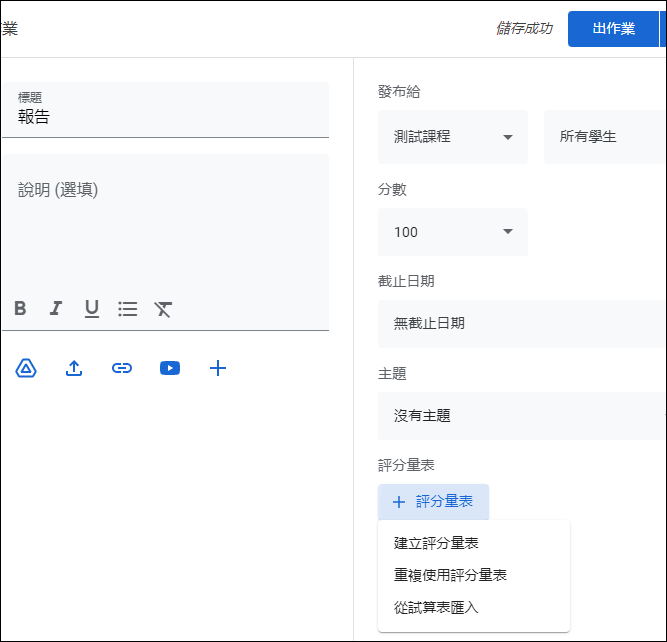Insert bulleted list in description
This screenshot has height=642, width=667.
coord(127,309)
